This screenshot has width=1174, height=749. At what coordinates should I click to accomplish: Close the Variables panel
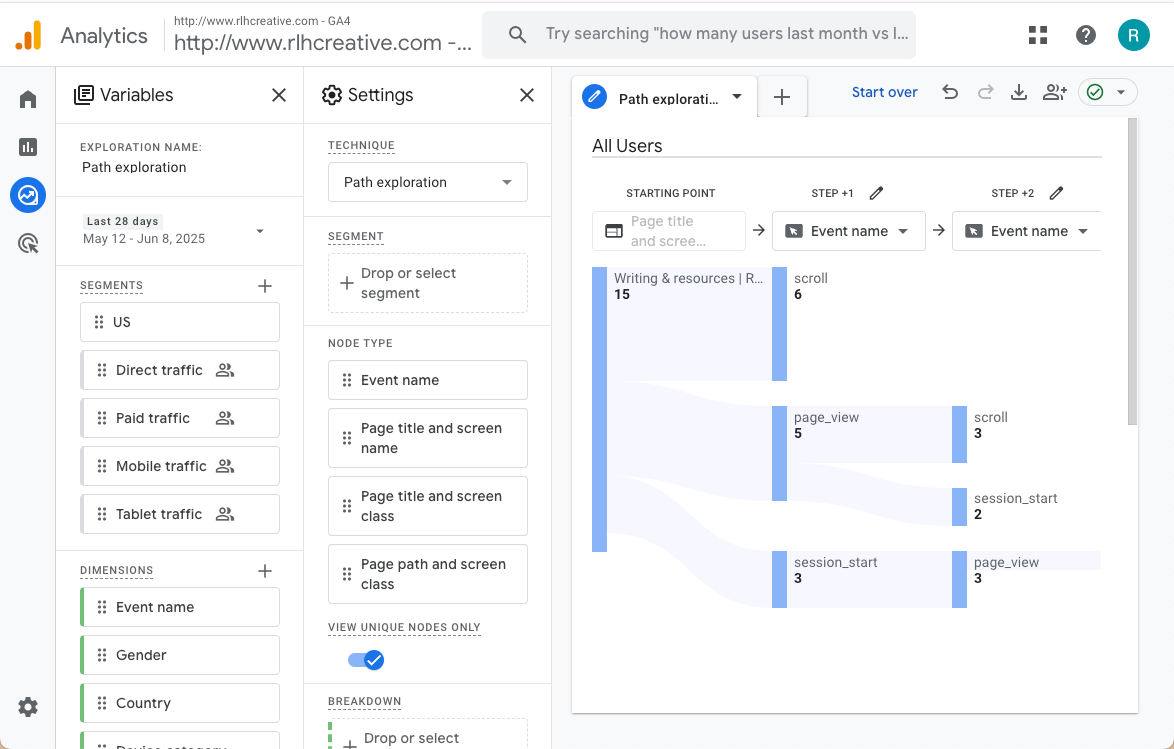point(279,95)
